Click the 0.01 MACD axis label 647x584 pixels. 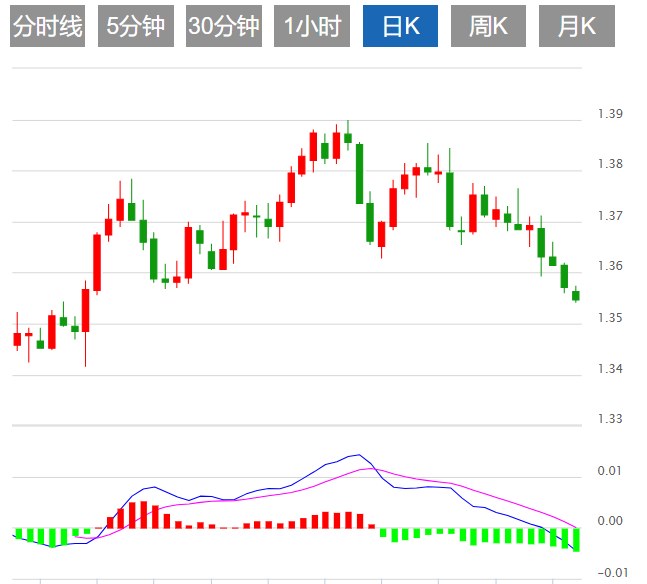click(x=609, y=471)
